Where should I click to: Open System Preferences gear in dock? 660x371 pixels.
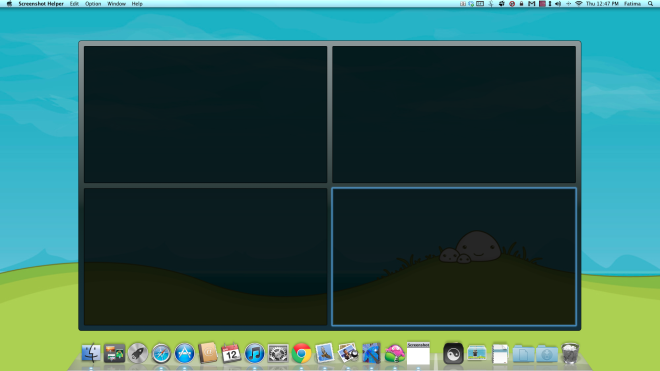pos(278,353)
